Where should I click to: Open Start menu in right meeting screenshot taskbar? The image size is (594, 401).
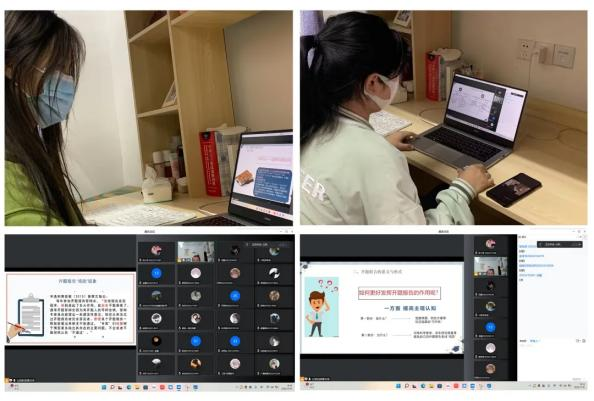pos(399,386)
